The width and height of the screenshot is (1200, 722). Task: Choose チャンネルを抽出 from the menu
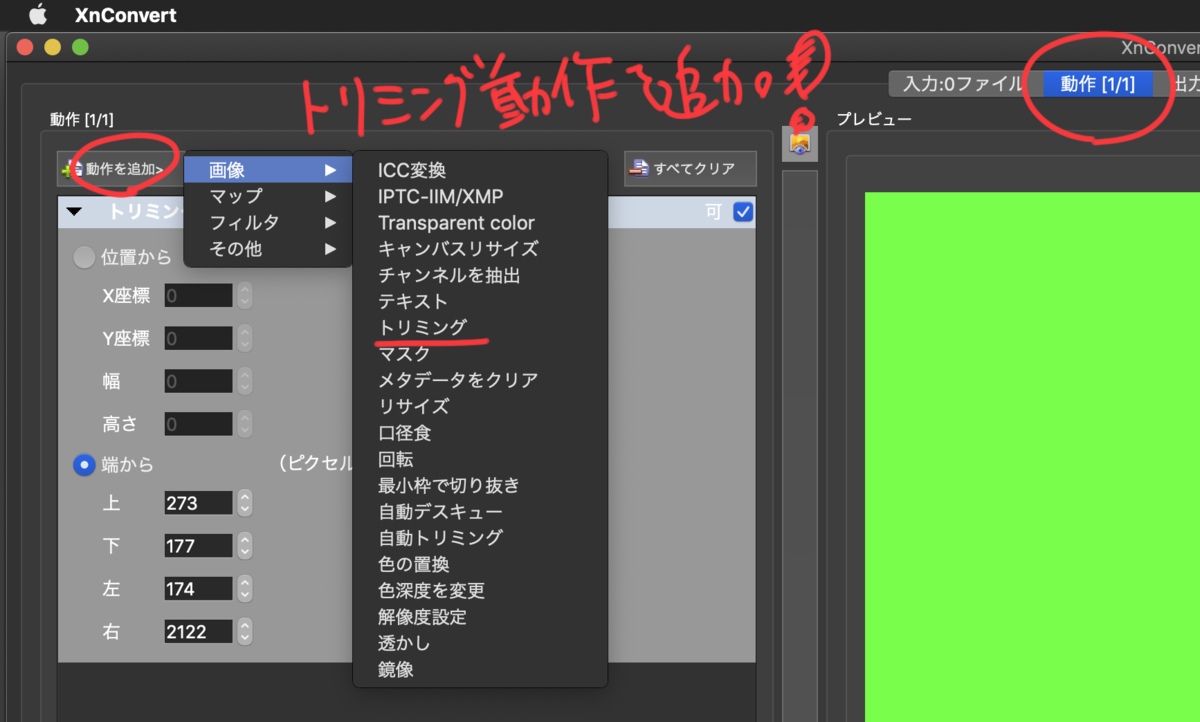(480, 275)
